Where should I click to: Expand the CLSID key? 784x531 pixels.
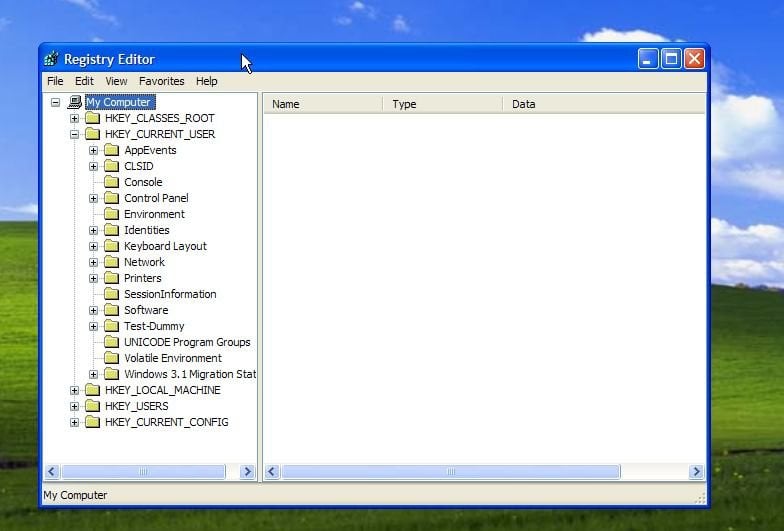click(x=94, y=166)
